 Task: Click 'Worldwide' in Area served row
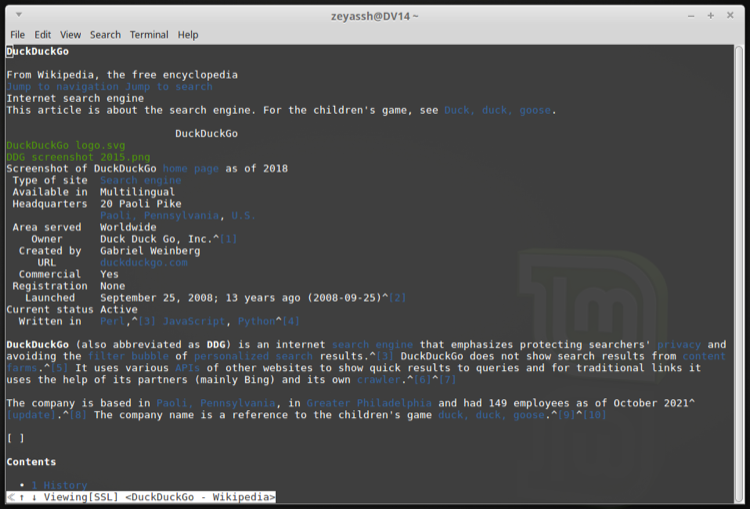coord(128,227)
